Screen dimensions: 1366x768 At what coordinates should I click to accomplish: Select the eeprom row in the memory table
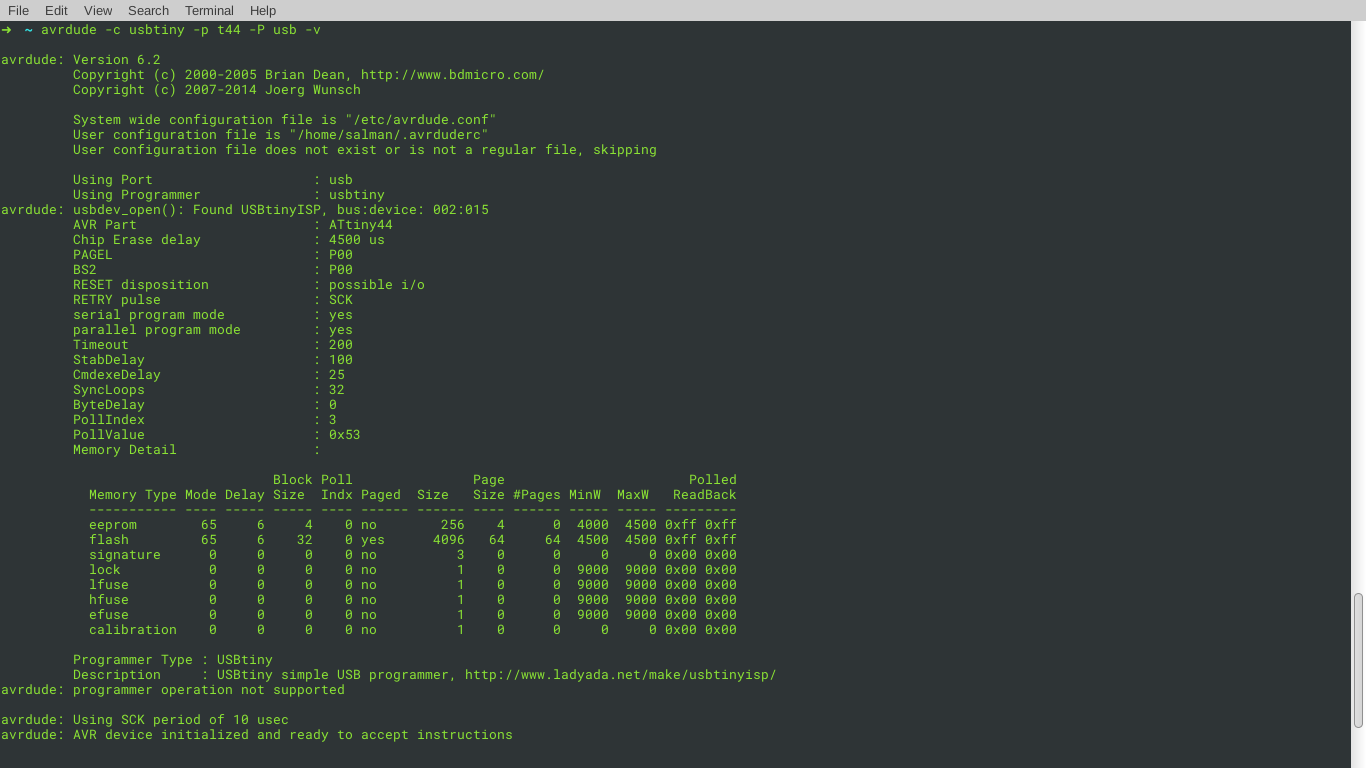400,524
